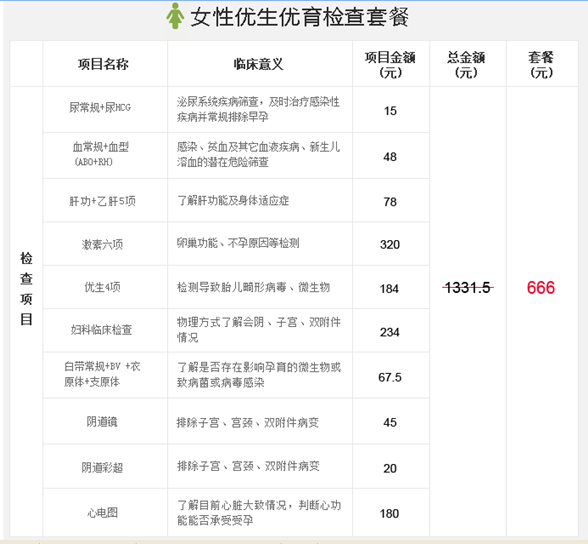Click the red 666 package price
The width and height of the screenshot is (588, 544).
pos(540,288)
